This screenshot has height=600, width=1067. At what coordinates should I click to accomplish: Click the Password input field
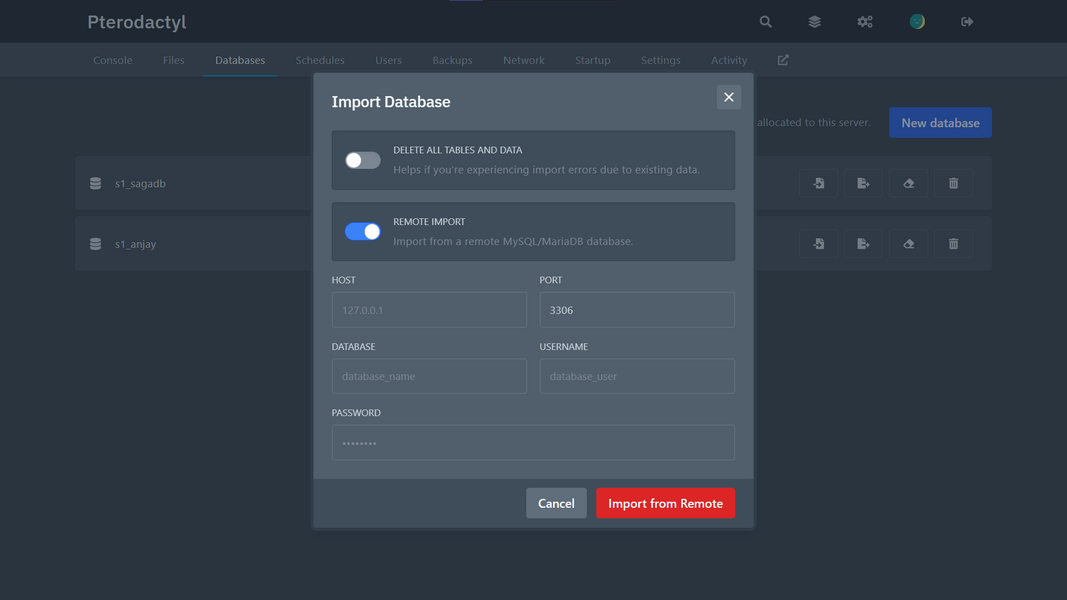pos(534,443)
